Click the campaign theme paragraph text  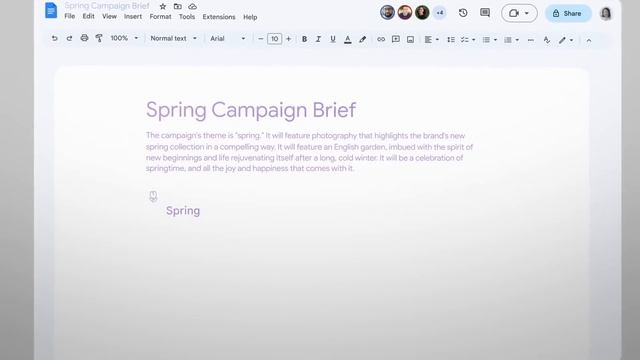309,152
